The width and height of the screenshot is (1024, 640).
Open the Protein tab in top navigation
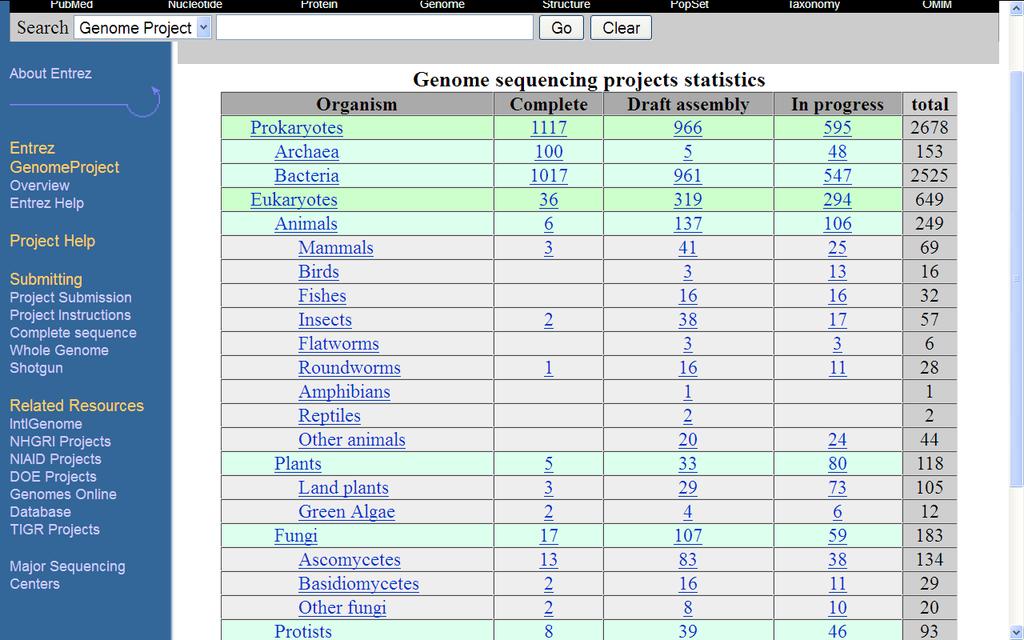tap(319, 5)
